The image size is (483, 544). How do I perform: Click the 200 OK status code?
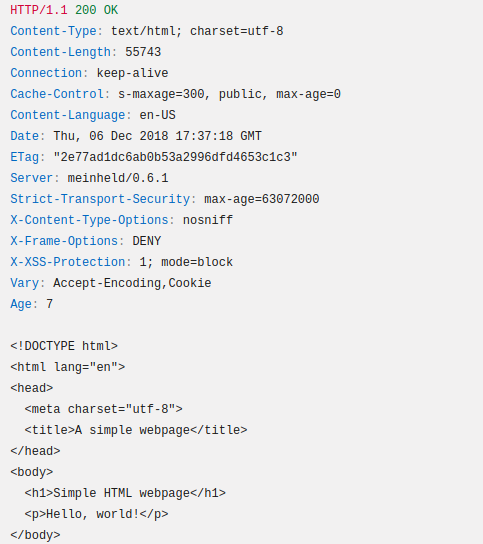click(x=96, y=10)
